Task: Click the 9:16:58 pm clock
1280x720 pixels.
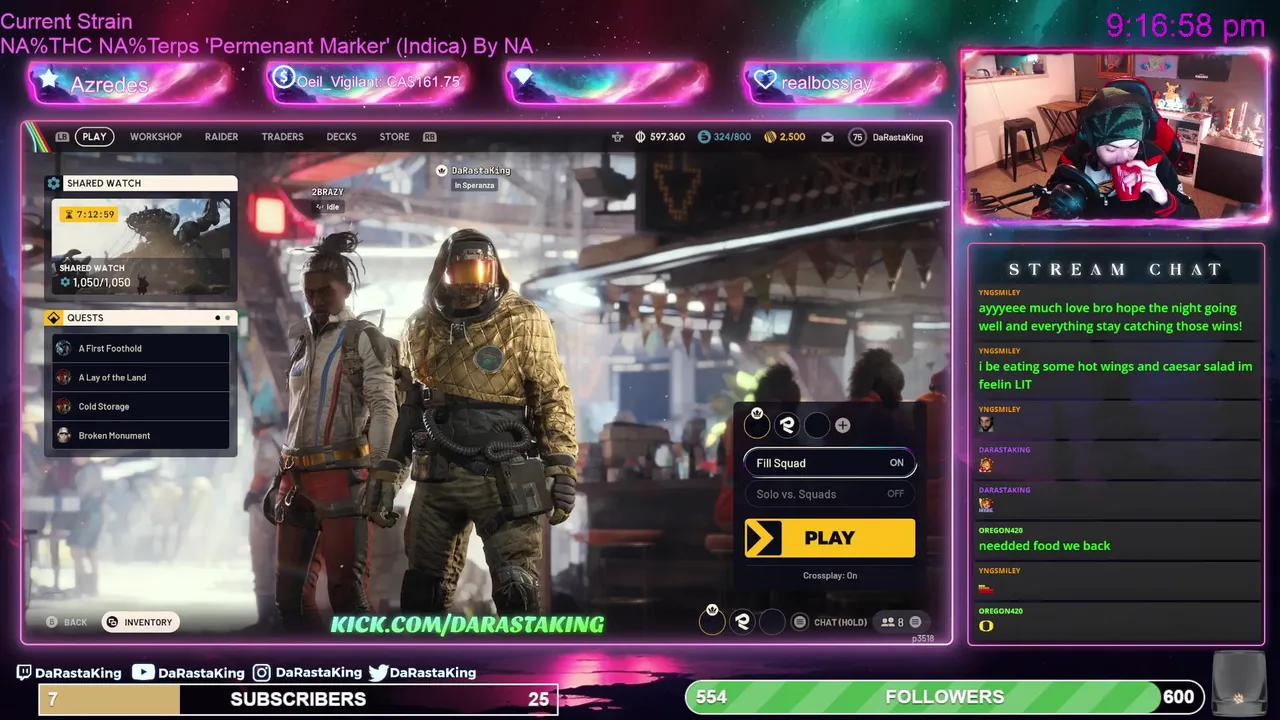Action: [x=1186, y=25]
